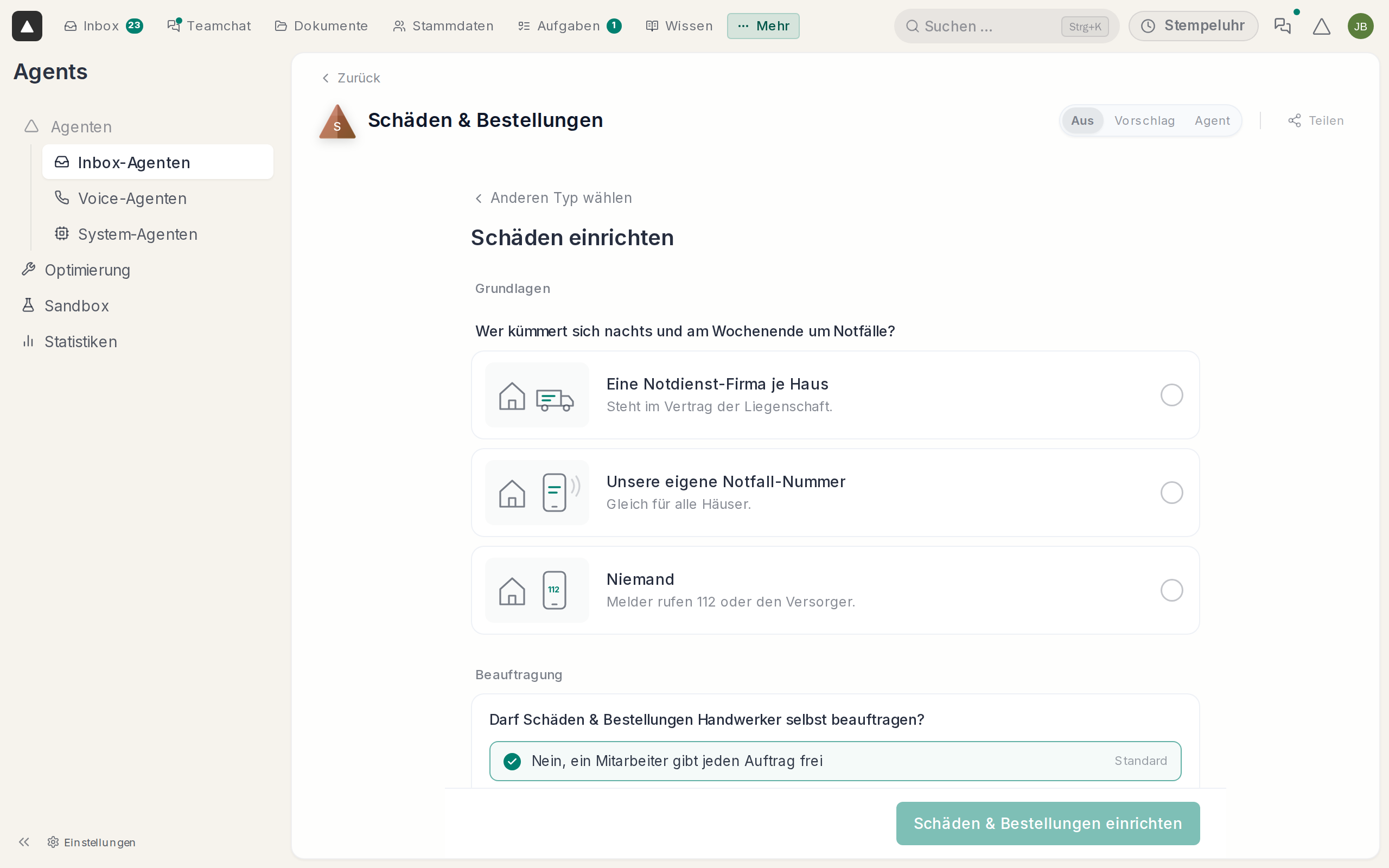Open the Stammdaten tab

(x=443, y=26)
